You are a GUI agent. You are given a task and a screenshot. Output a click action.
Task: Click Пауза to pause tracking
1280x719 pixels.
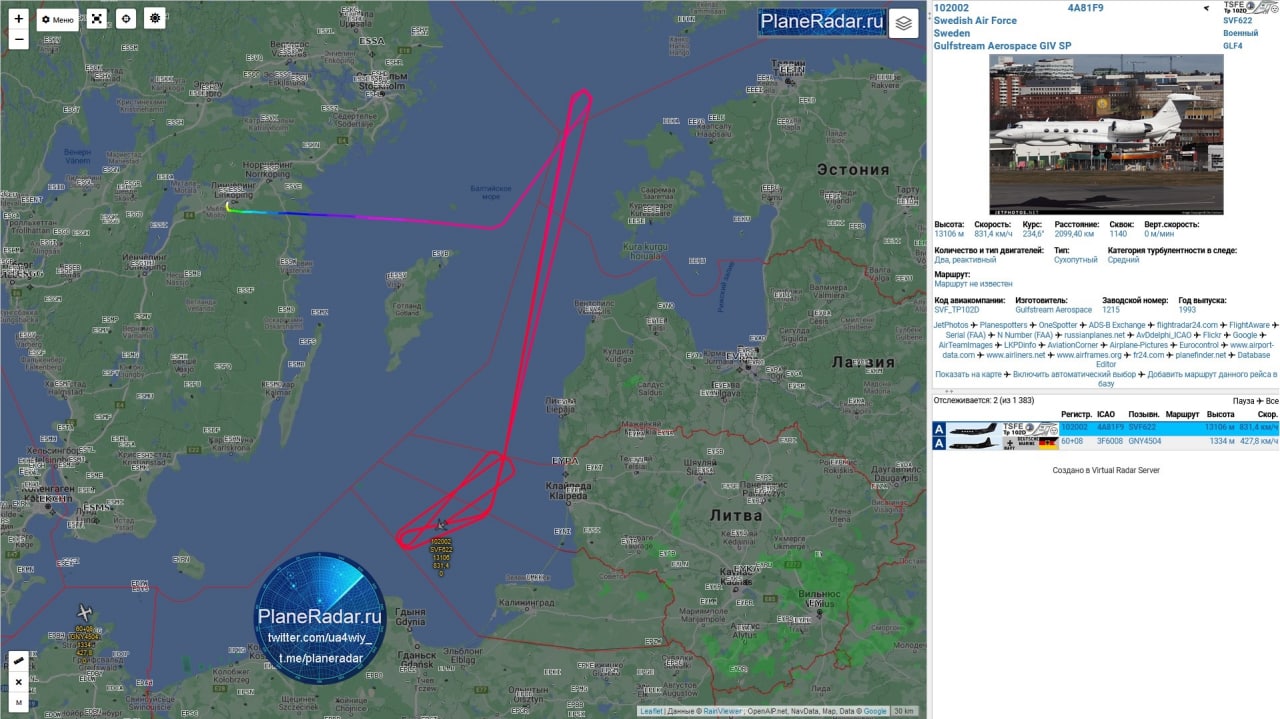[1243, 401]
